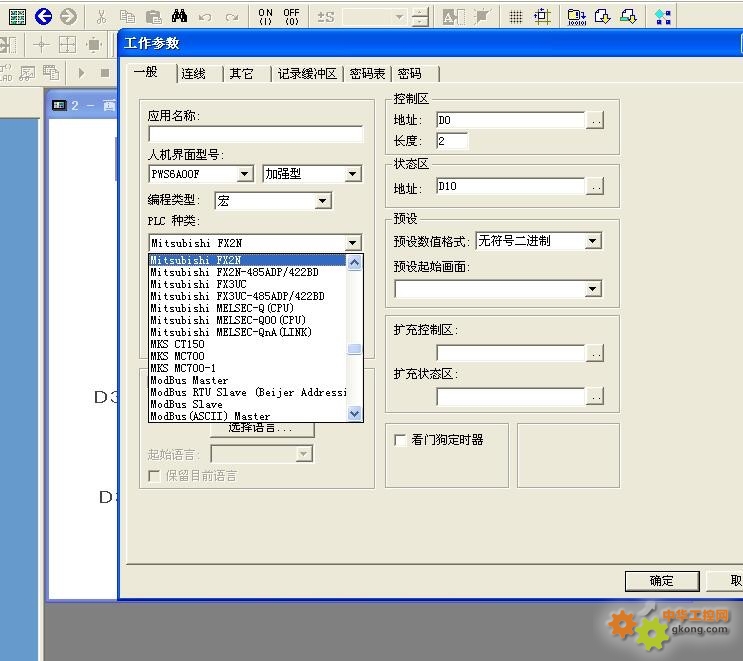Select ModBus Master in the list
Screen dimensions: 743x661
(x=247, y=380)
